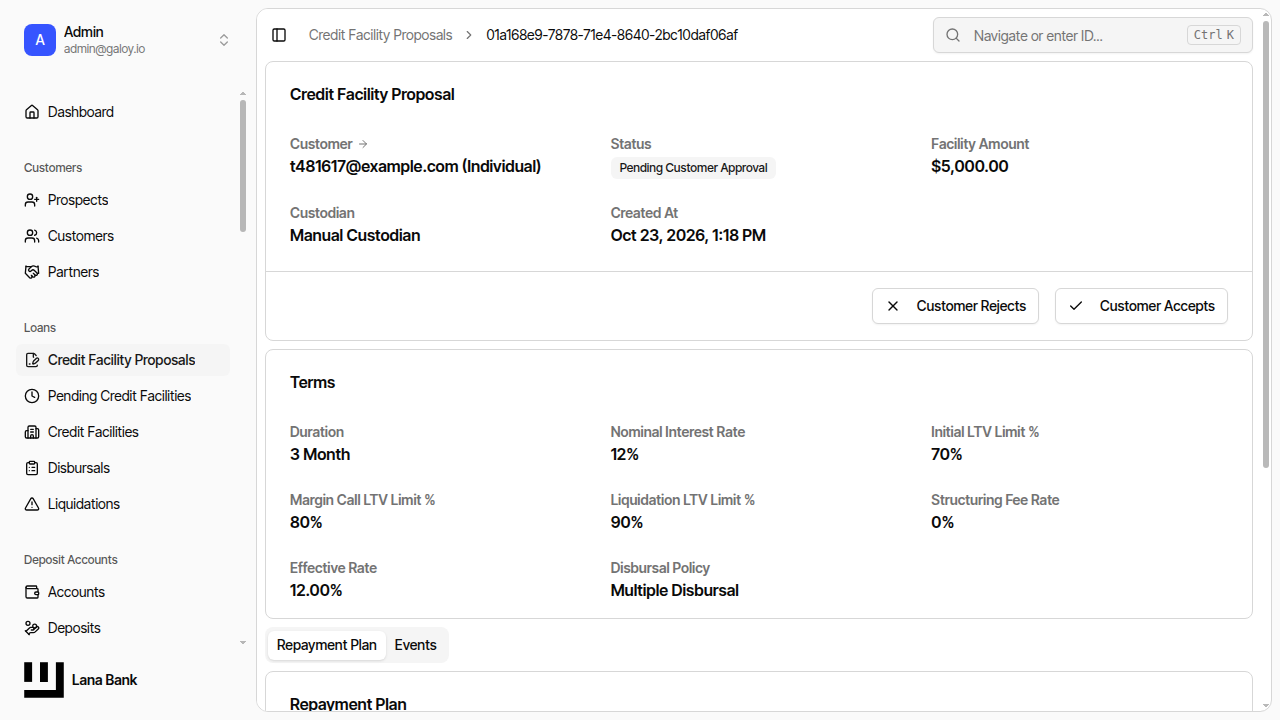Click the Accounts wallet icon
1280x720 pixels.
point(32,592)
